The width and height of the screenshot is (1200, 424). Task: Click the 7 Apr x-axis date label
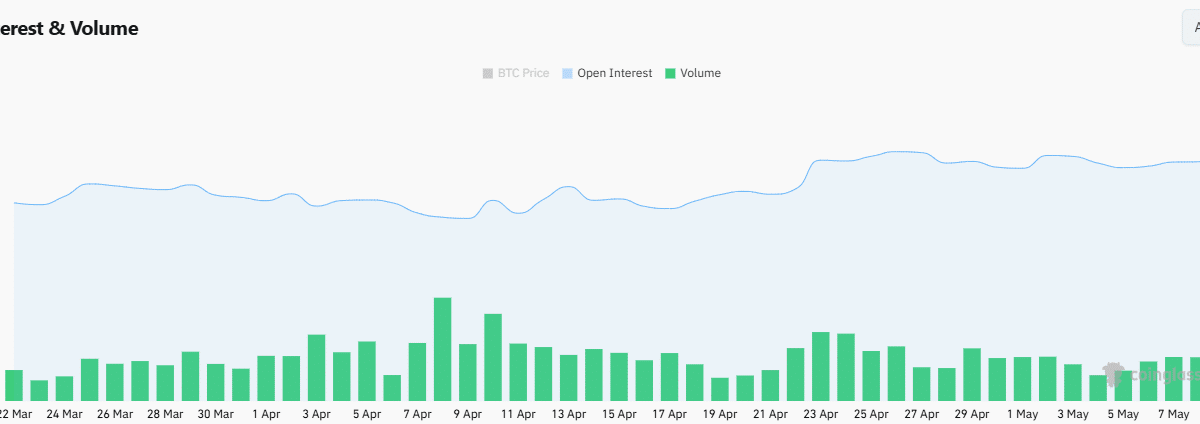point(417,414)
